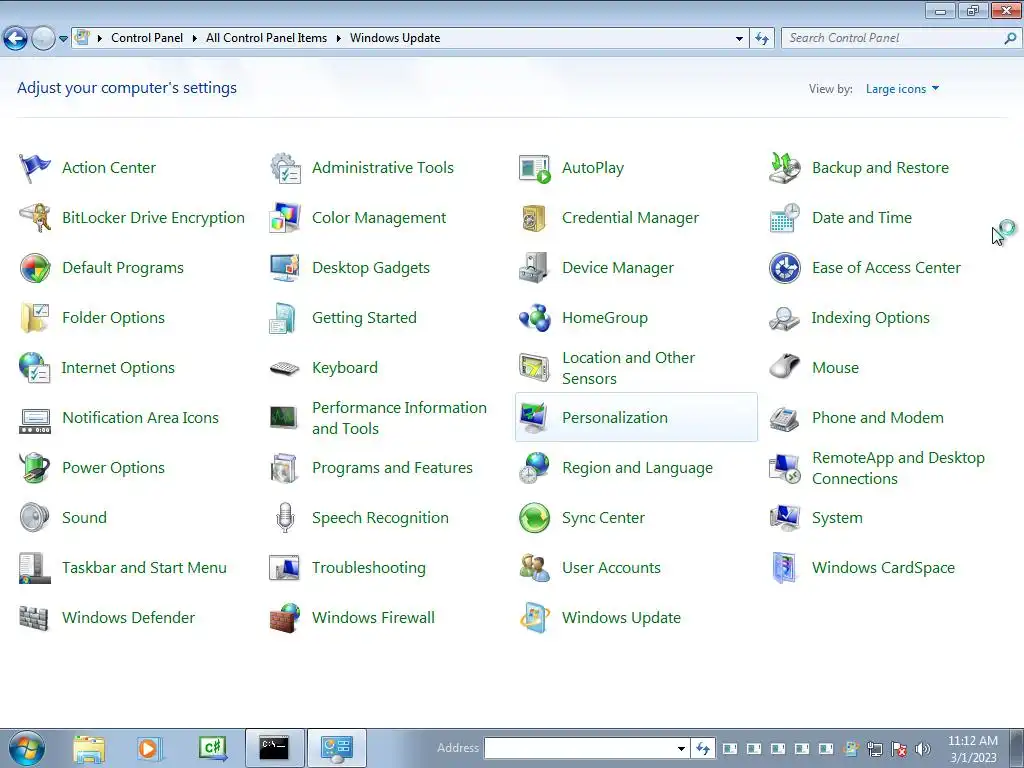
Task: Refresh the Control Panel address bar
Action: tap(762, 39)
